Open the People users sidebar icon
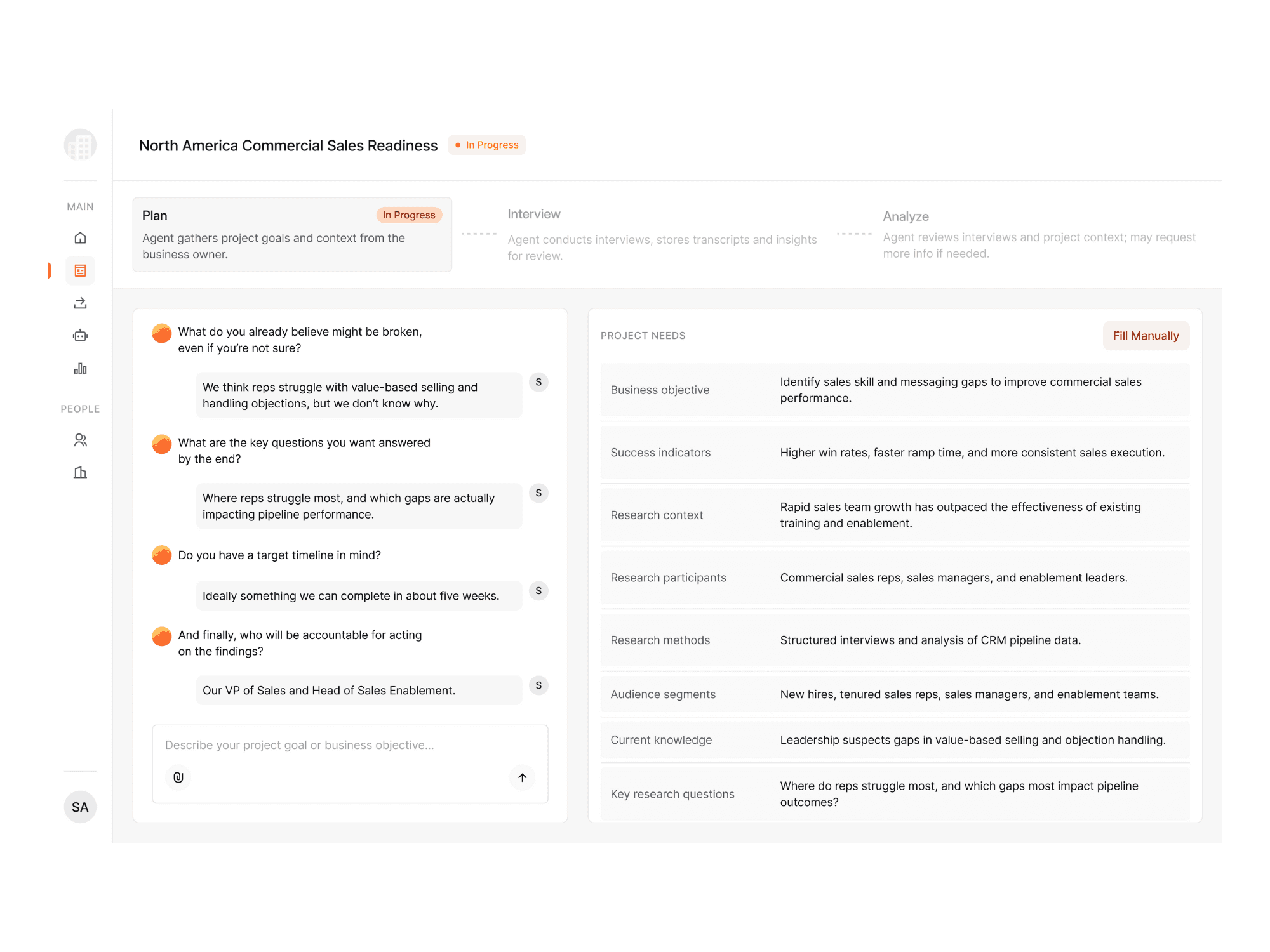1270x952 pixels. pos(80,440)
